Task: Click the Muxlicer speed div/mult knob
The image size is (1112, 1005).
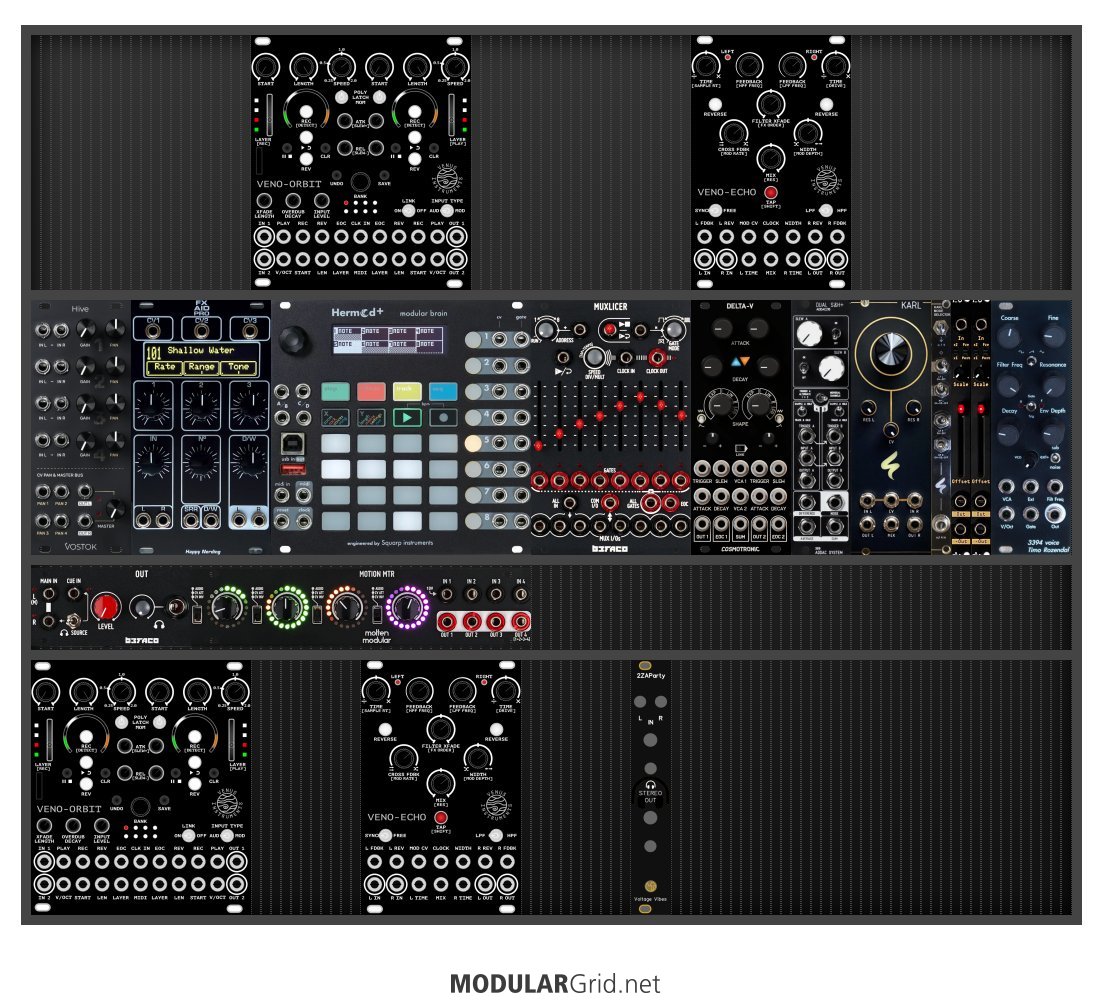Action: tap(594, 357)
